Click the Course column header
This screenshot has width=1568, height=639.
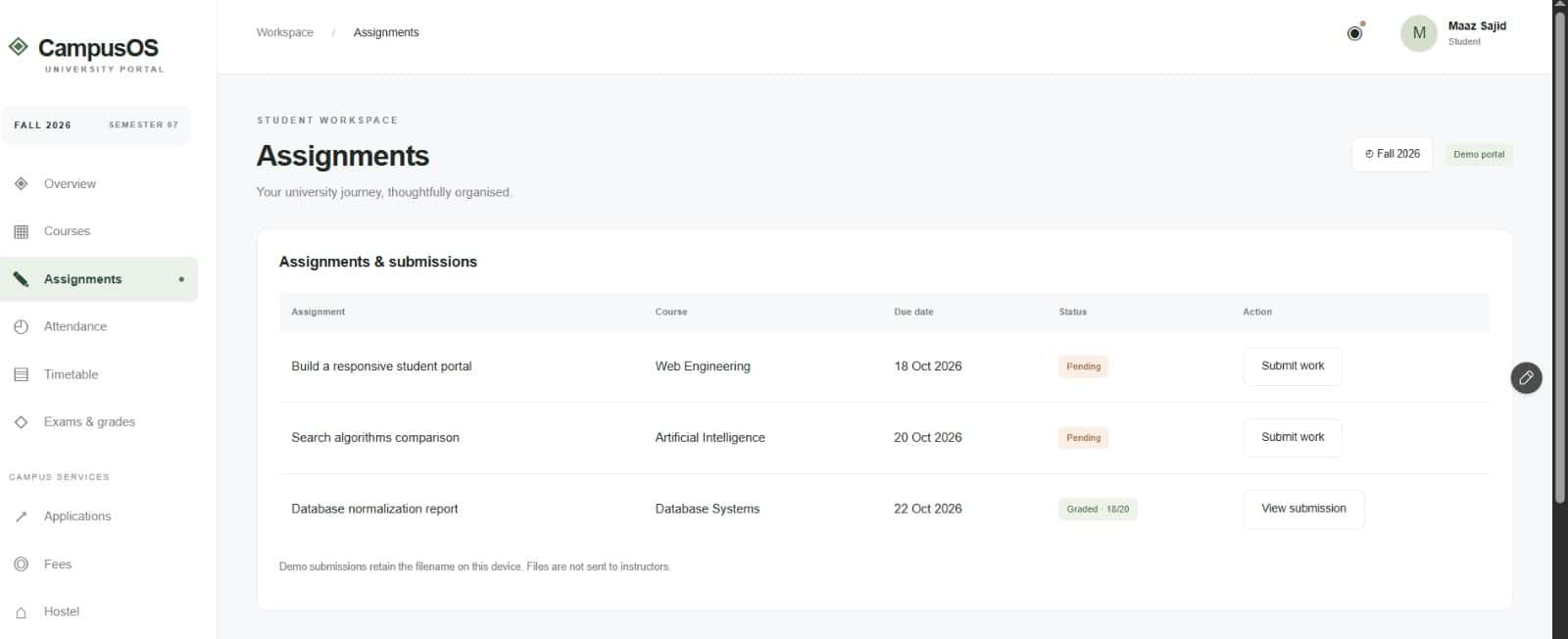[671, 312]
